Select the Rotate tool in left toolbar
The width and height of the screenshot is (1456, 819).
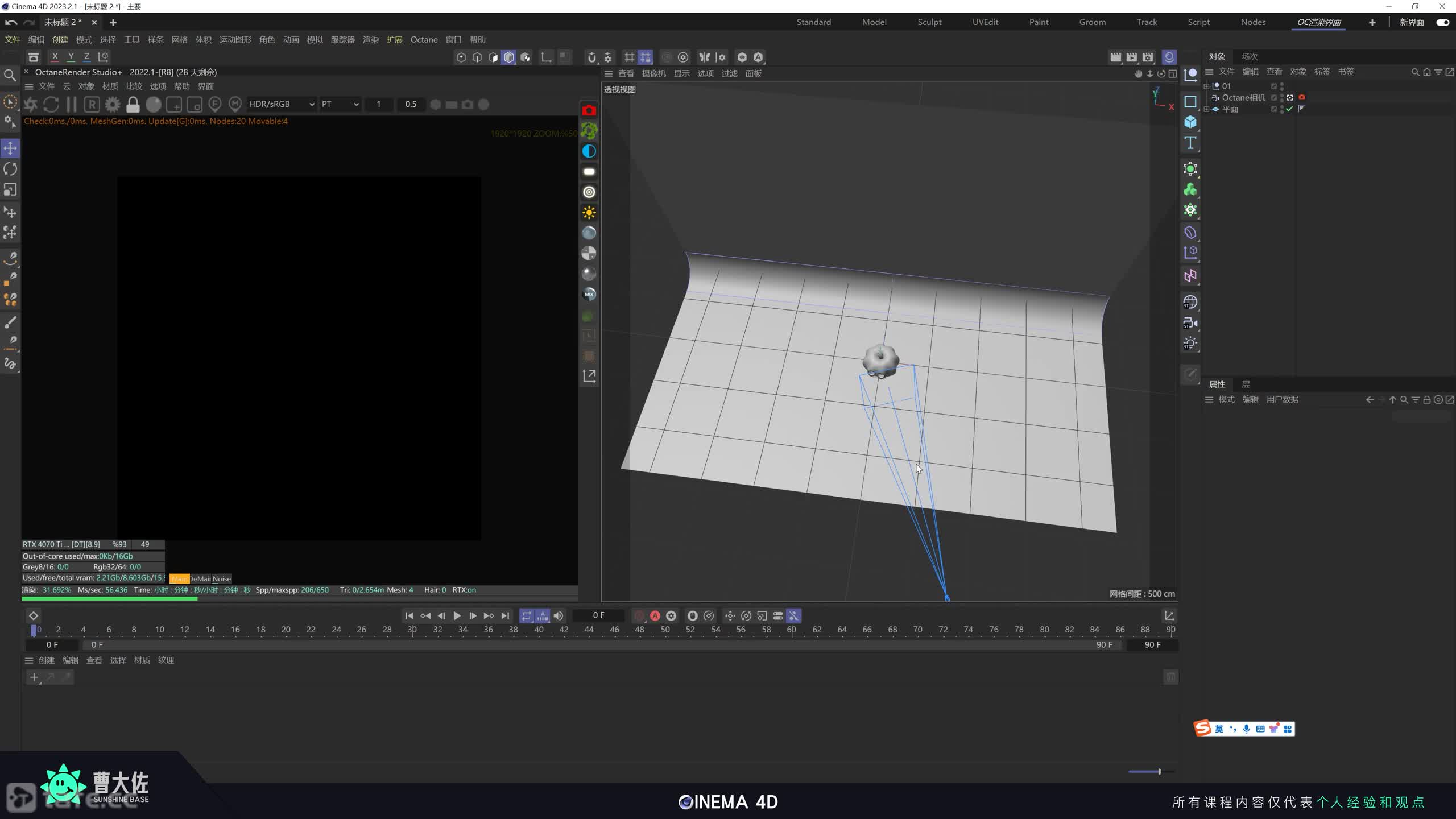coord(10,168)
